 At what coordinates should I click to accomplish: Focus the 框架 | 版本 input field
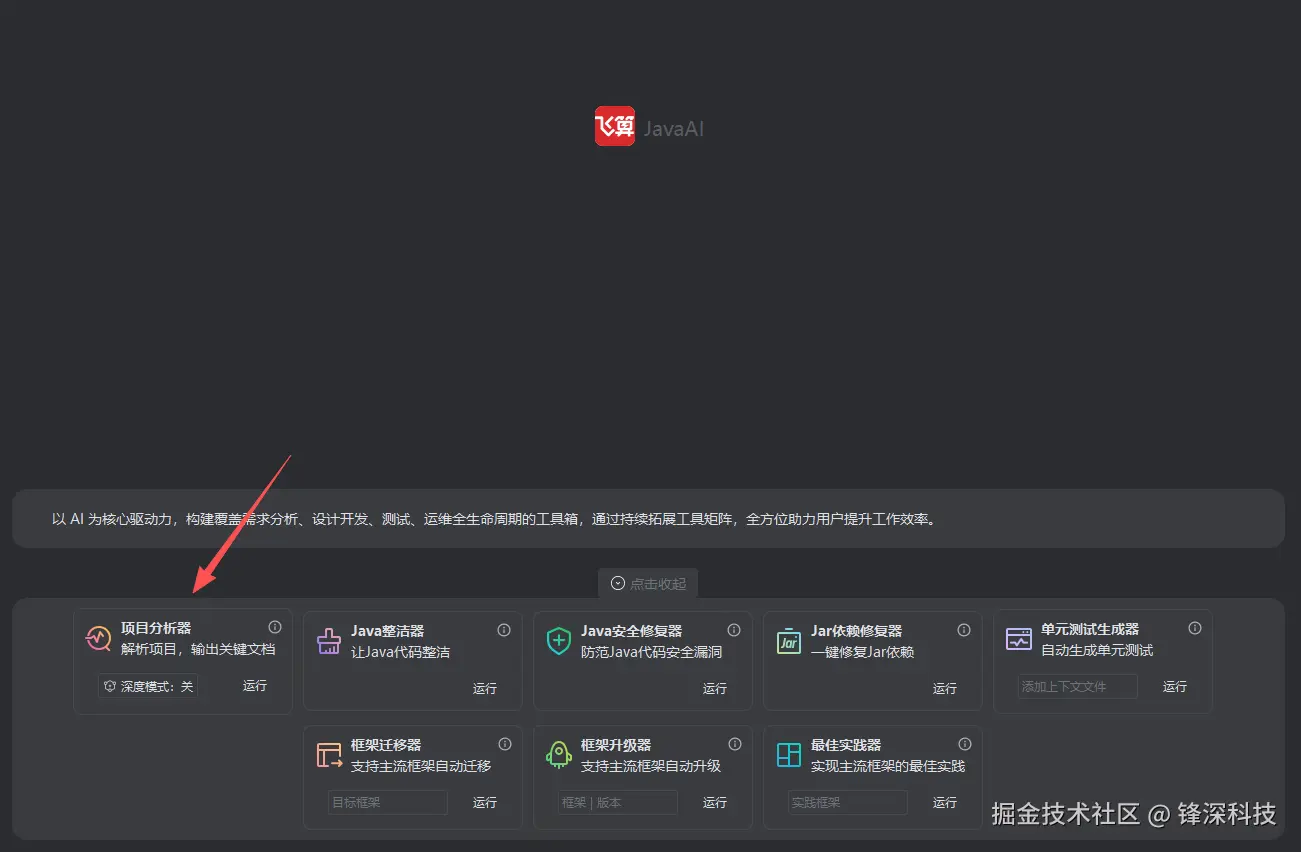(x=618, y=802)
